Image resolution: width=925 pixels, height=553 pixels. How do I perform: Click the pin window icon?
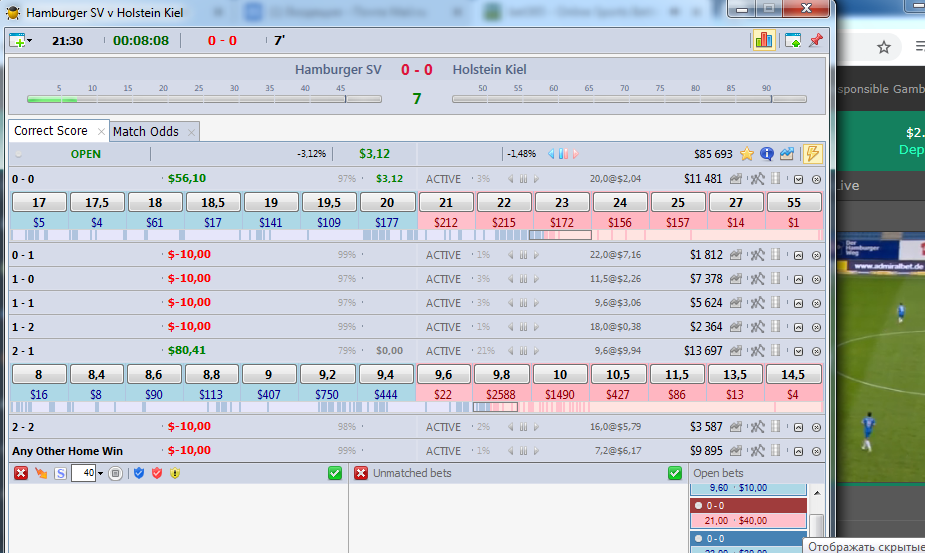coord(816,40)
